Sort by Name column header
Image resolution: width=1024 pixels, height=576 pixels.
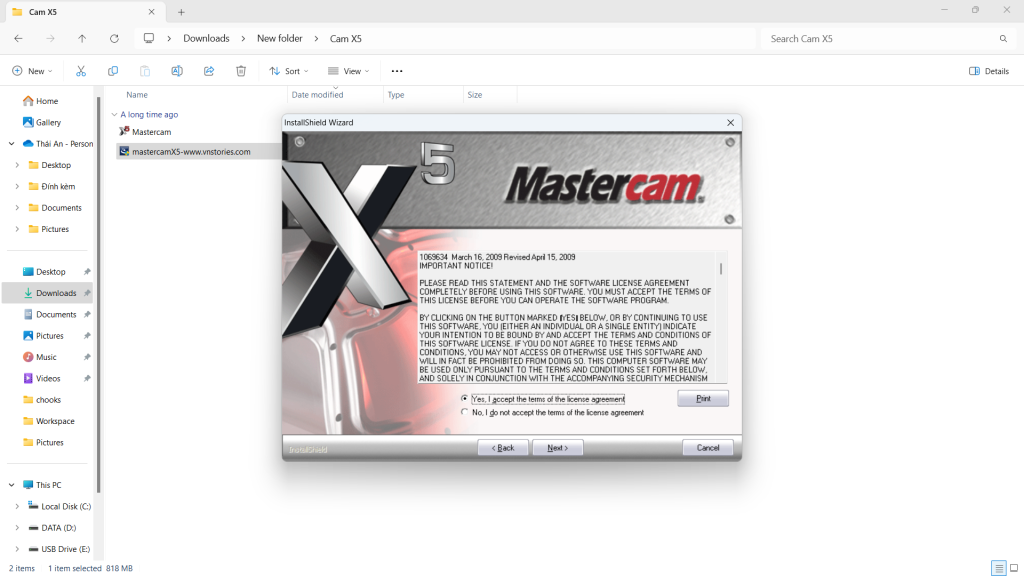pos(137,95)
